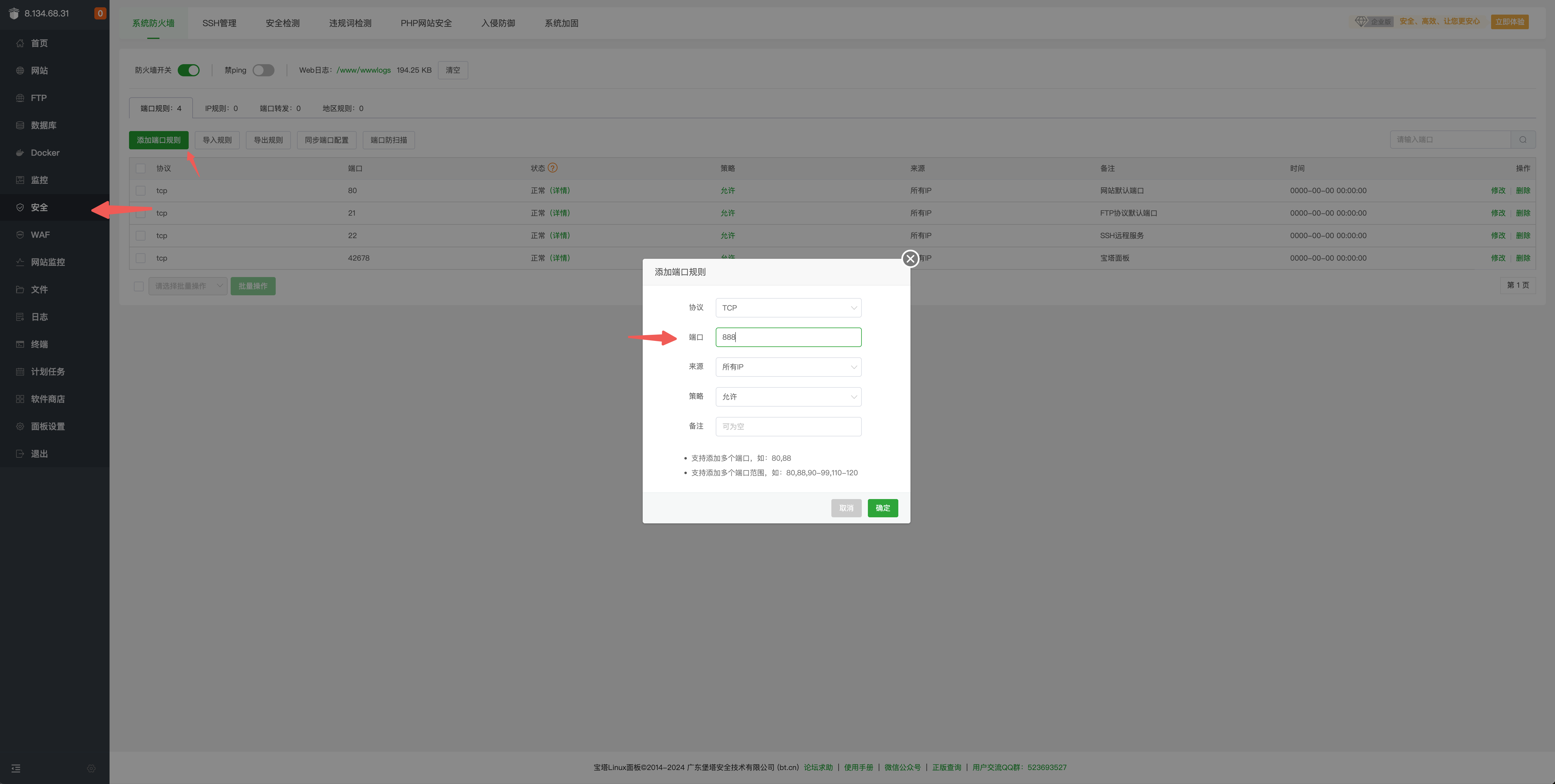
Task: Click the Docker whale icon
Action: (x=20, y=153)
